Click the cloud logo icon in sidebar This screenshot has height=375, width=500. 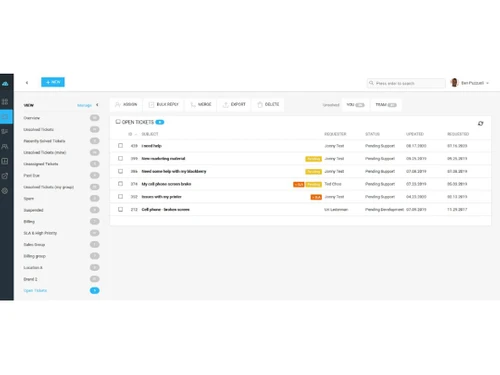tap(5, 84)
